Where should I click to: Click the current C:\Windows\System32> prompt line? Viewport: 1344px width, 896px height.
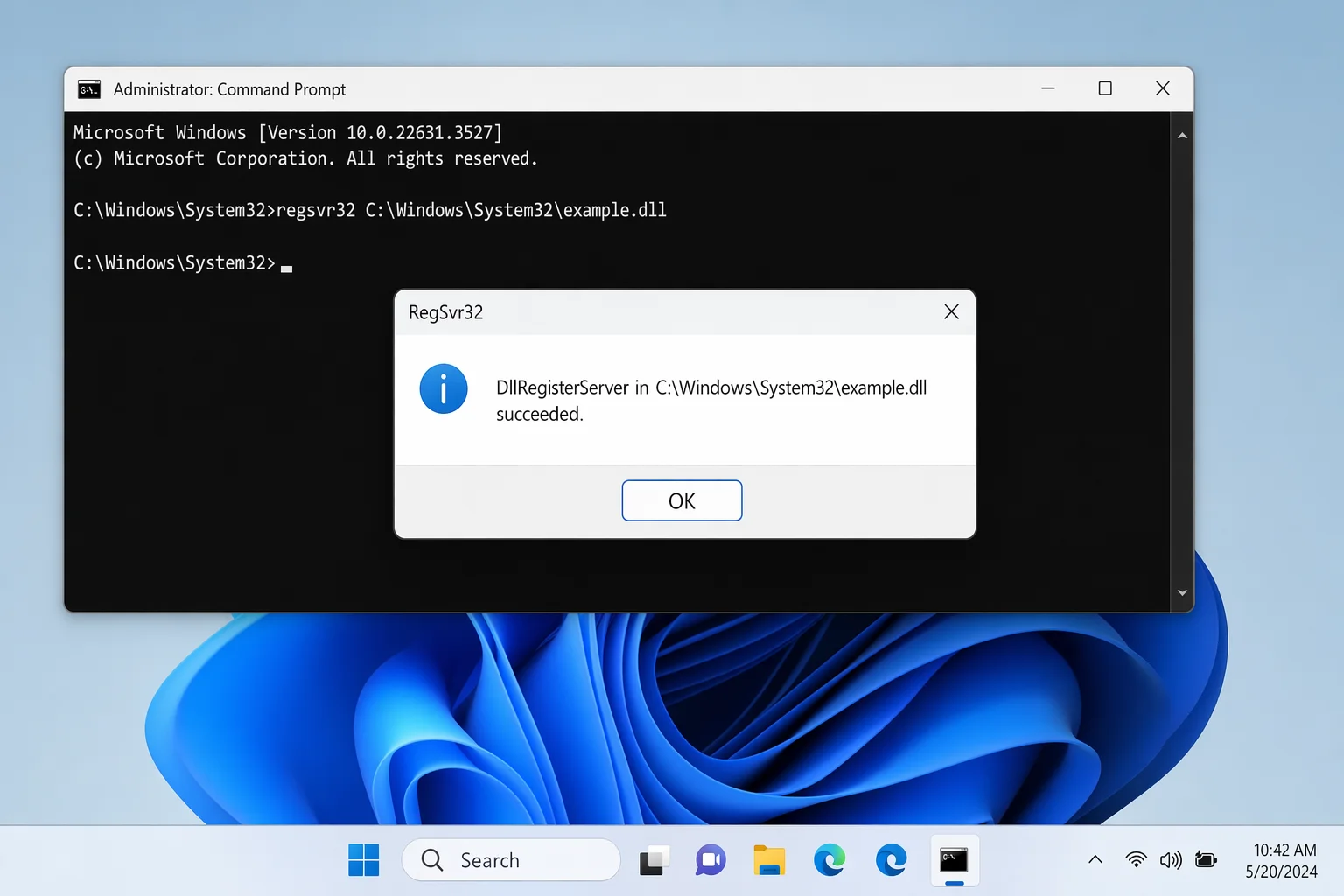pyautogui.click(x=183, y=262)
